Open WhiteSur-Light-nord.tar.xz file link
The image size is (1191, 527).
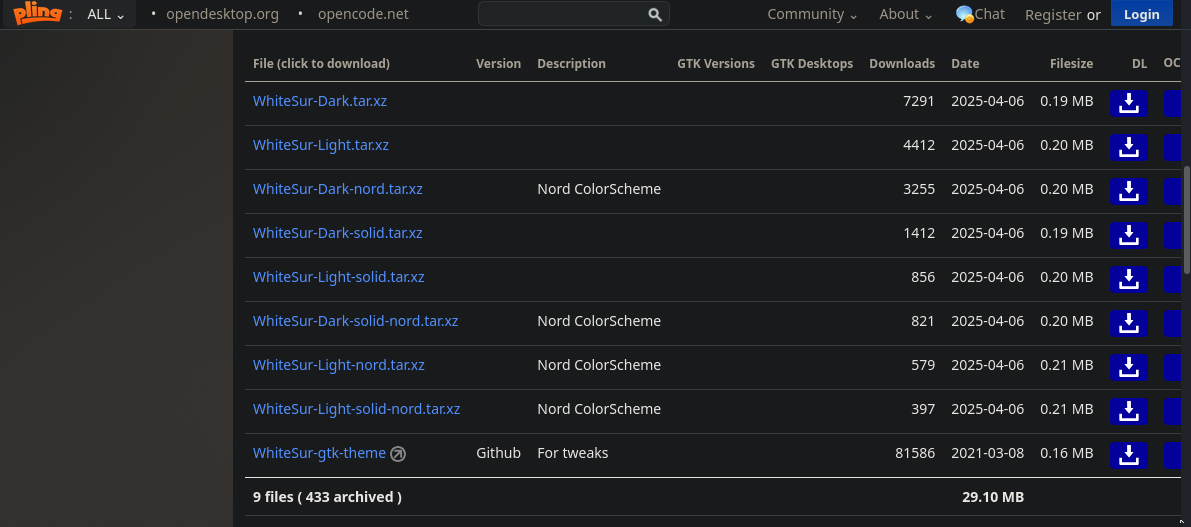[x=339, y=364]
